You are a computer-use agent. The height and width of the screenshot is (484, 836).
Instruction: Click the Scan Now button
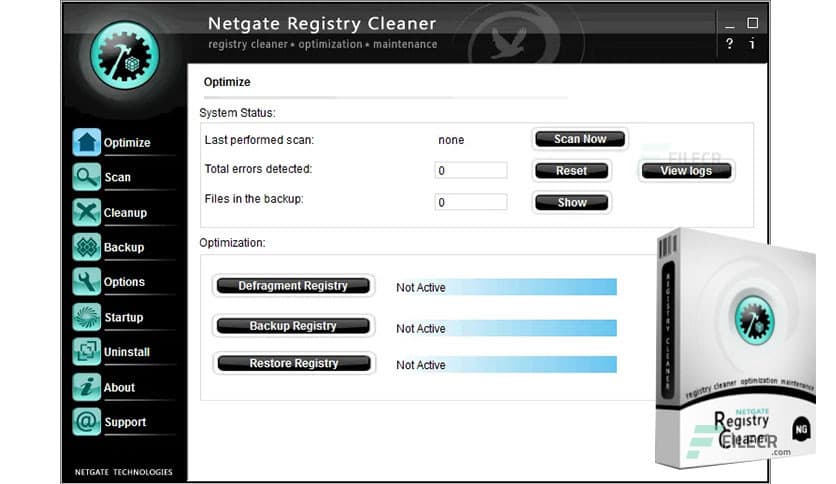coord(580,139)
